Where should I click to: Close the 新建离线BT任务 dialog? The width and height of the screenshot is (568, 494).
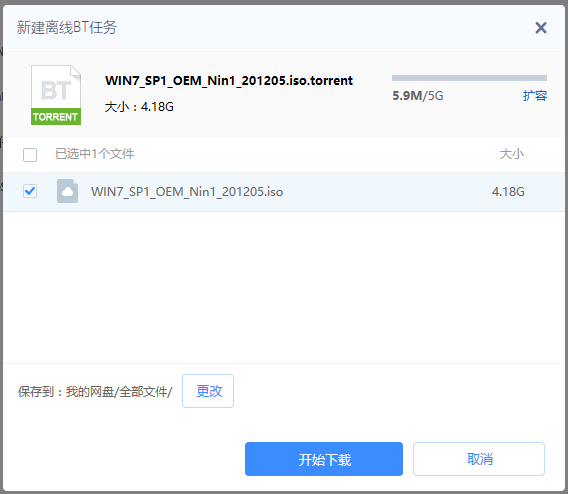coord(541,28)
